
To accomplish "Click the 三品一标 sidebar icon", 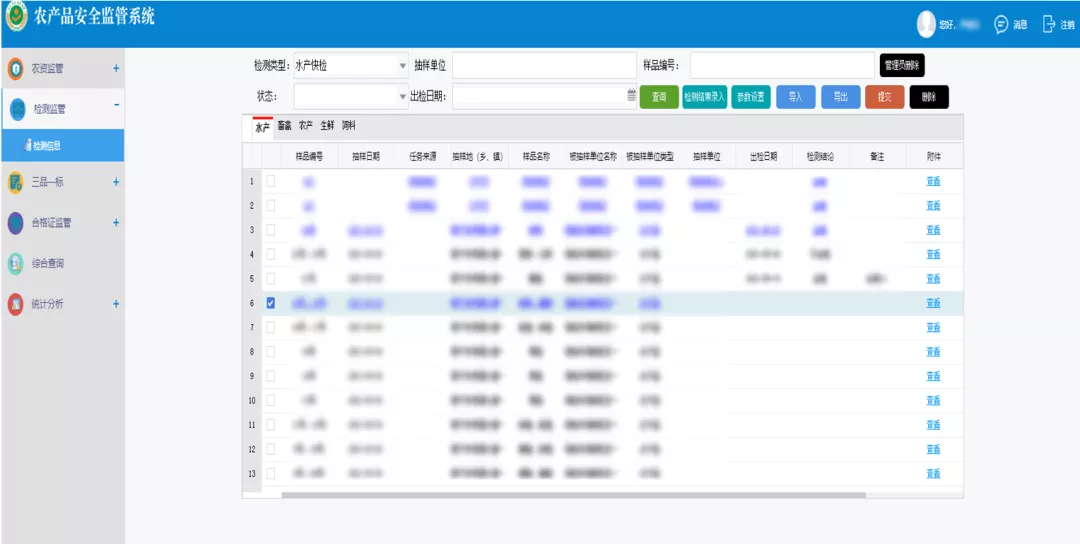I will [16, 182].
